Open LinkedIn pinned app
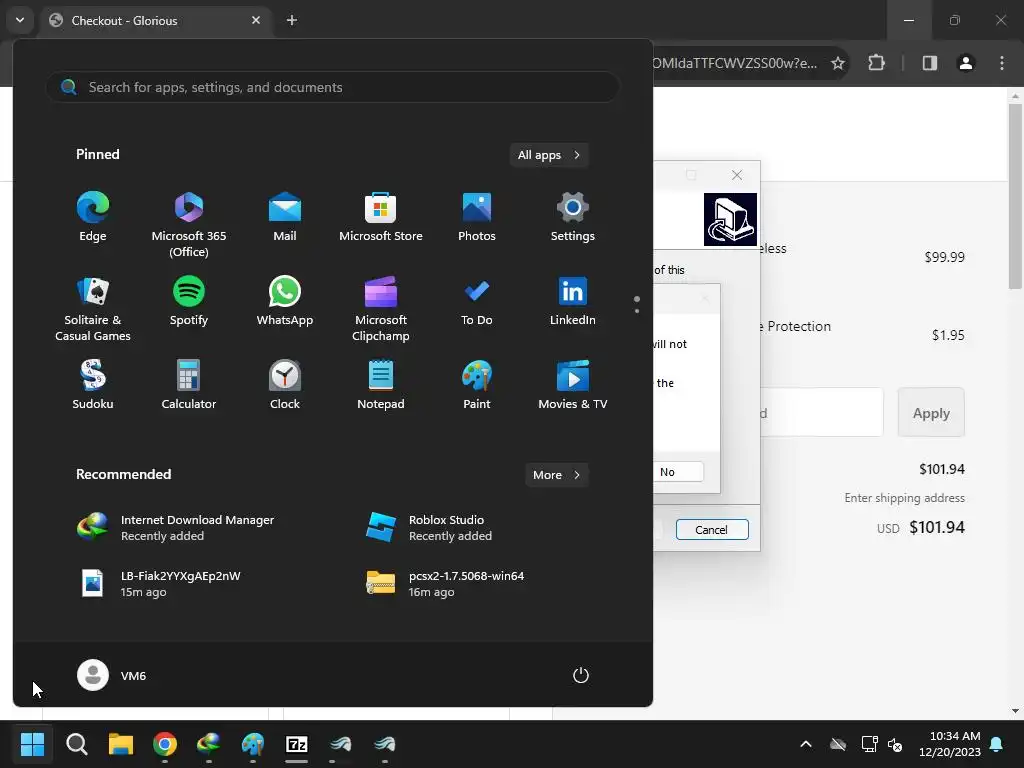The width and height of the screenshot is (1024, 768). pyautogui.click(x=573, y=301)
